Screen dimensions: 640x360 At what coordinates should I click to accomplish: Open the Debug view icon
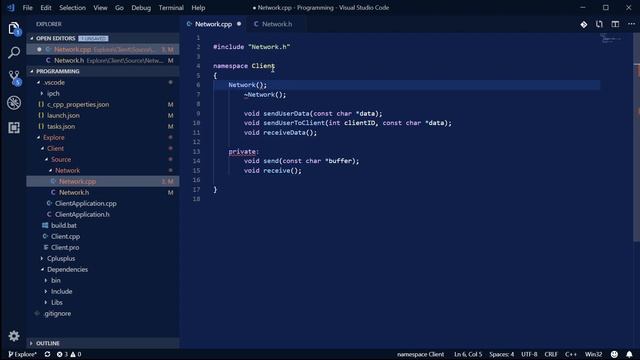[x=14, y=102]
